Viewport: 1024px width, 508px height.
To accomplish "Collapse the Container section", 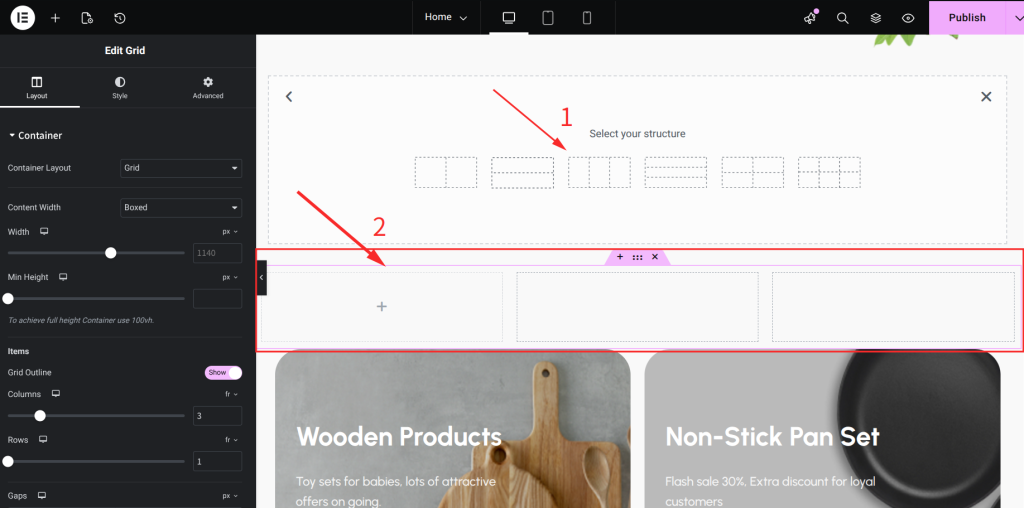I will click(x=35, y=136).
